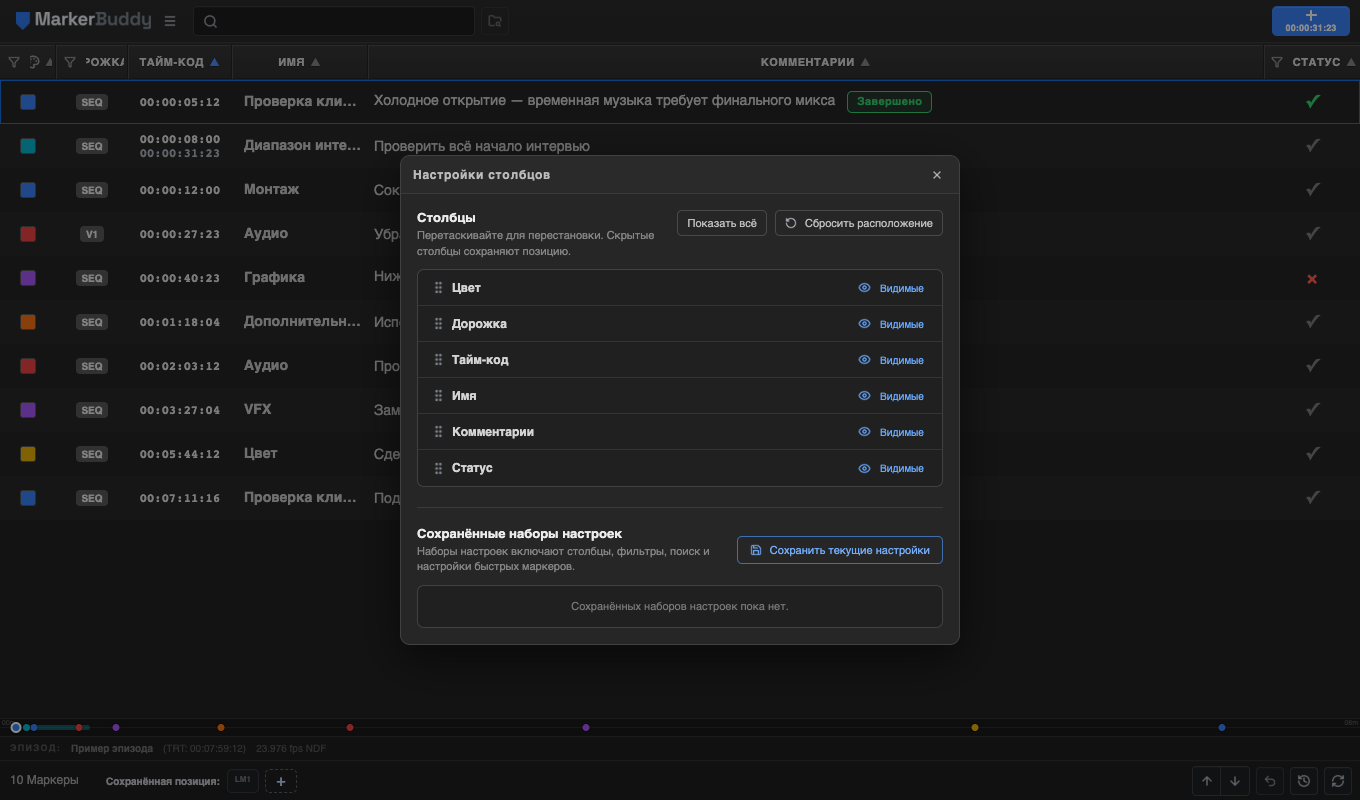Sort by КОММЕНТАРИИ column header

coord(816,62)
